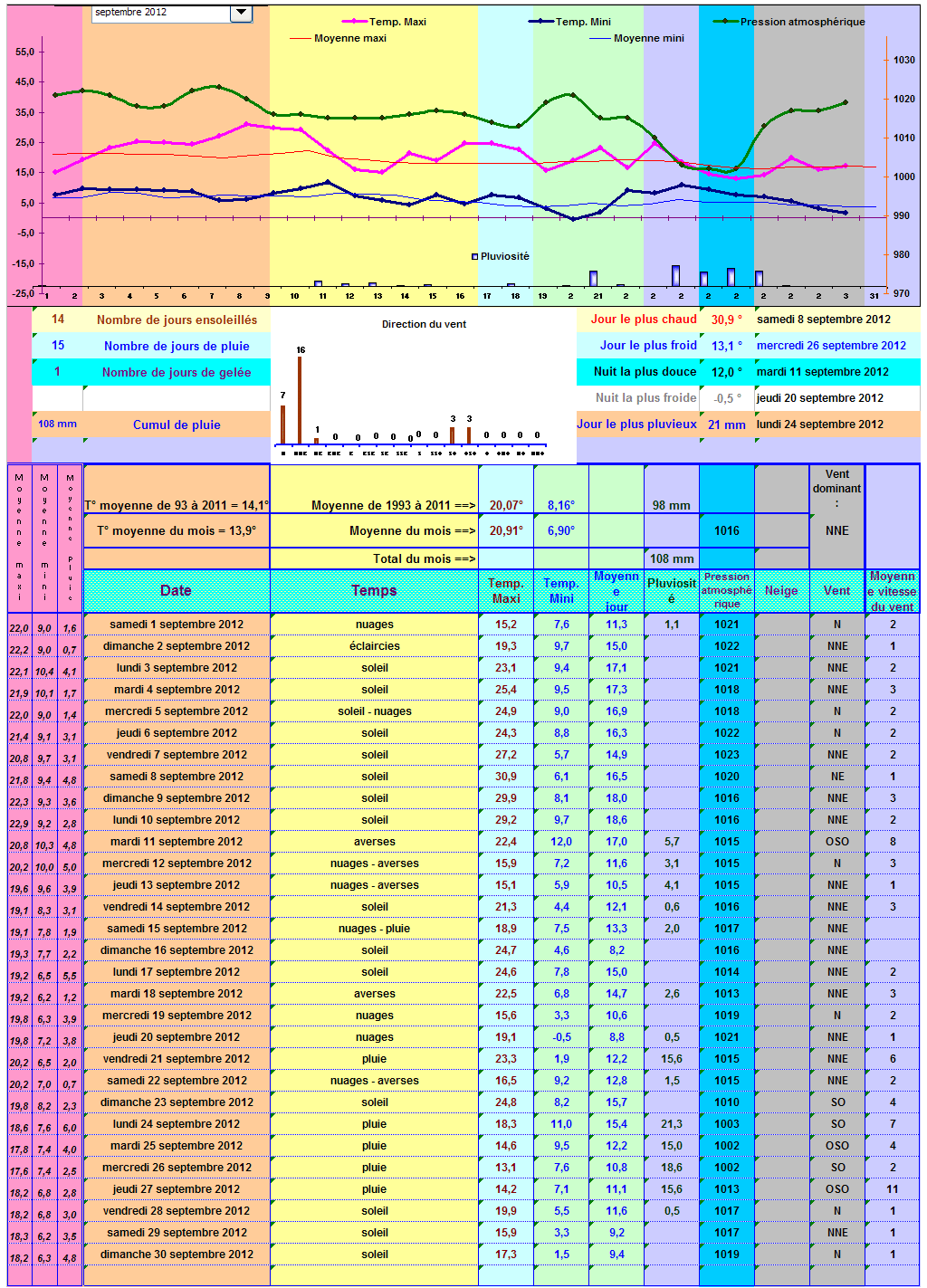The width and height of the screenshot is (927, 1288).
Task: Select the Pluviosité legend marker in chart
Action: [474, 257]
